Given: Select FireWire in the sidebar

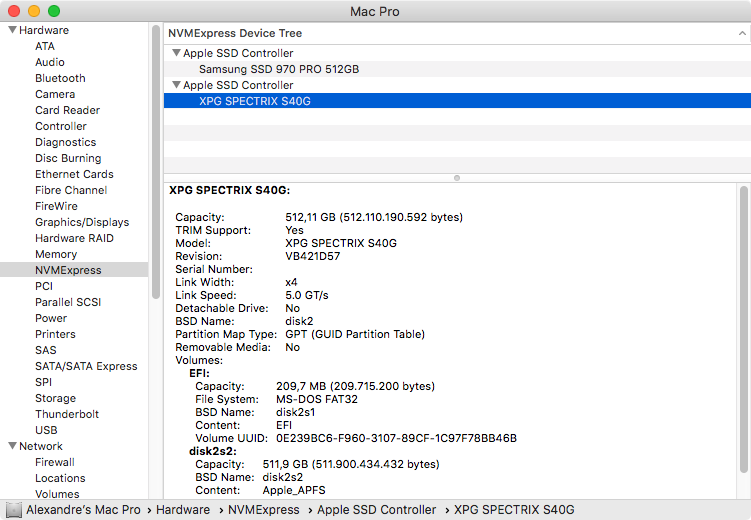Looking at the screenshot, I should click(56, 206).
